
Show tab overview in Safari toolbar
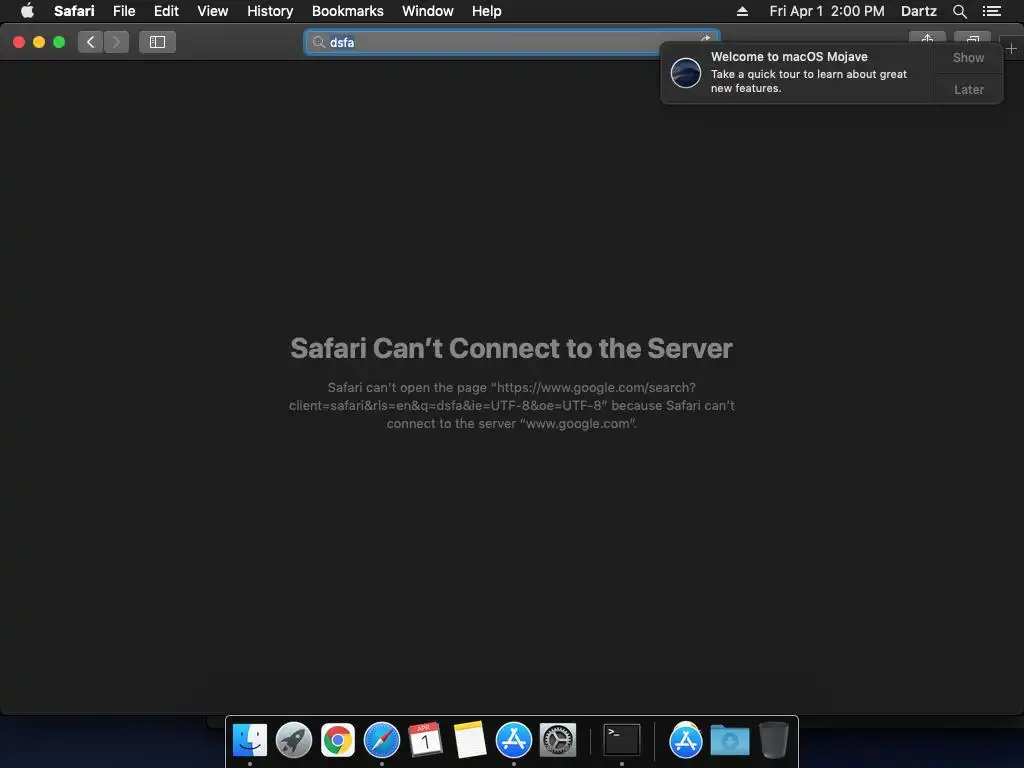972,40
